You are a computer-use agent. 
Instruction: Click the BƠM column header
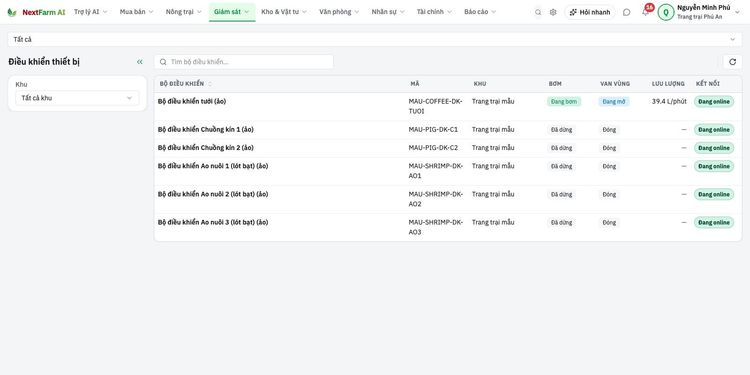click(x=555, y=84)
